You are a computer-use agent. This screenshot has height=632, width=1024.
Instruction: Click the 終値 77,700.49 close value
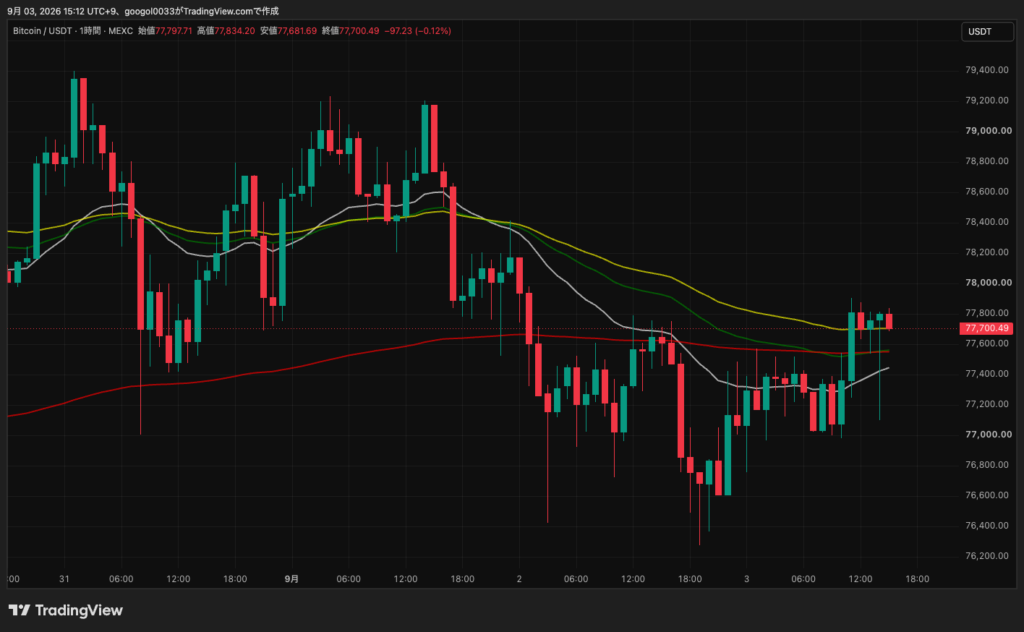point(351,31)
